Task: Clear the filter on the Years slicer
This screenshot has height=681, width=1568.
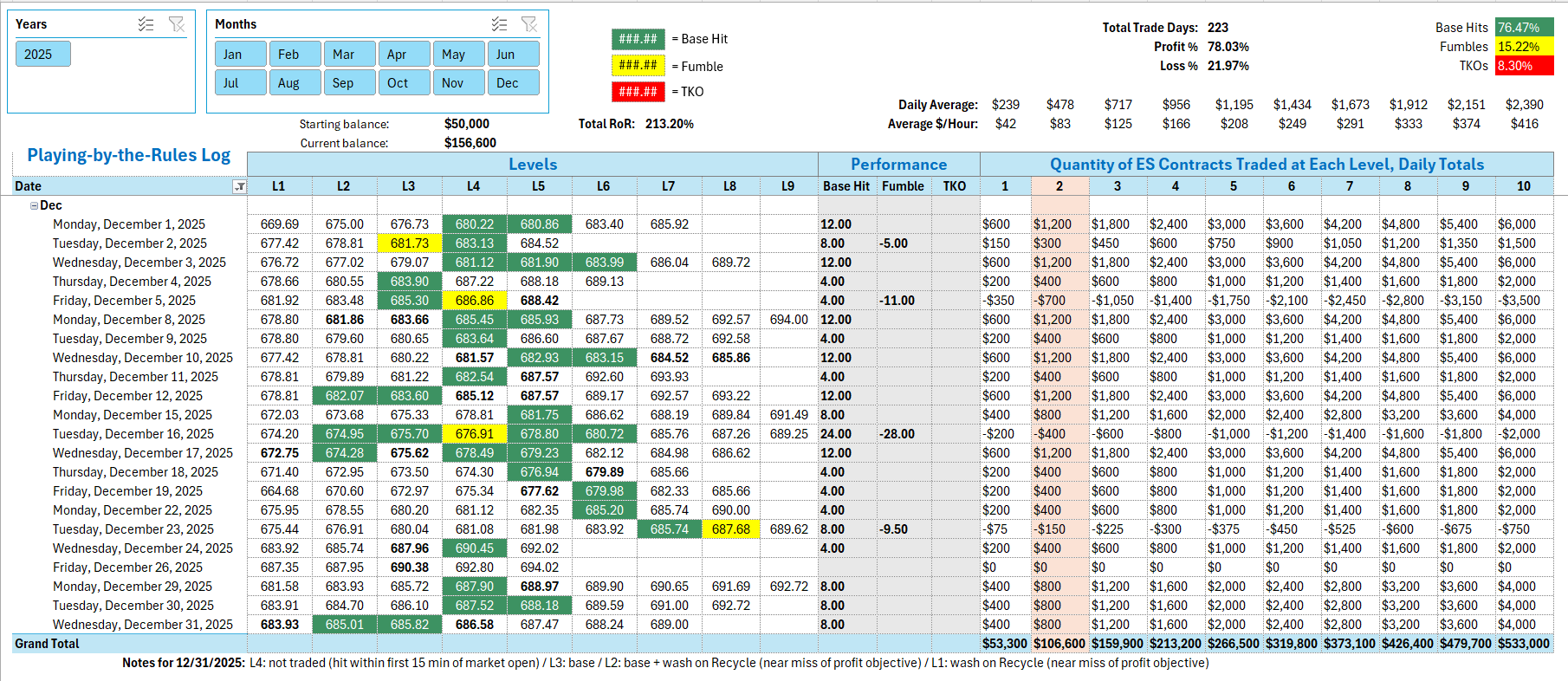Action: pos(177,24)
